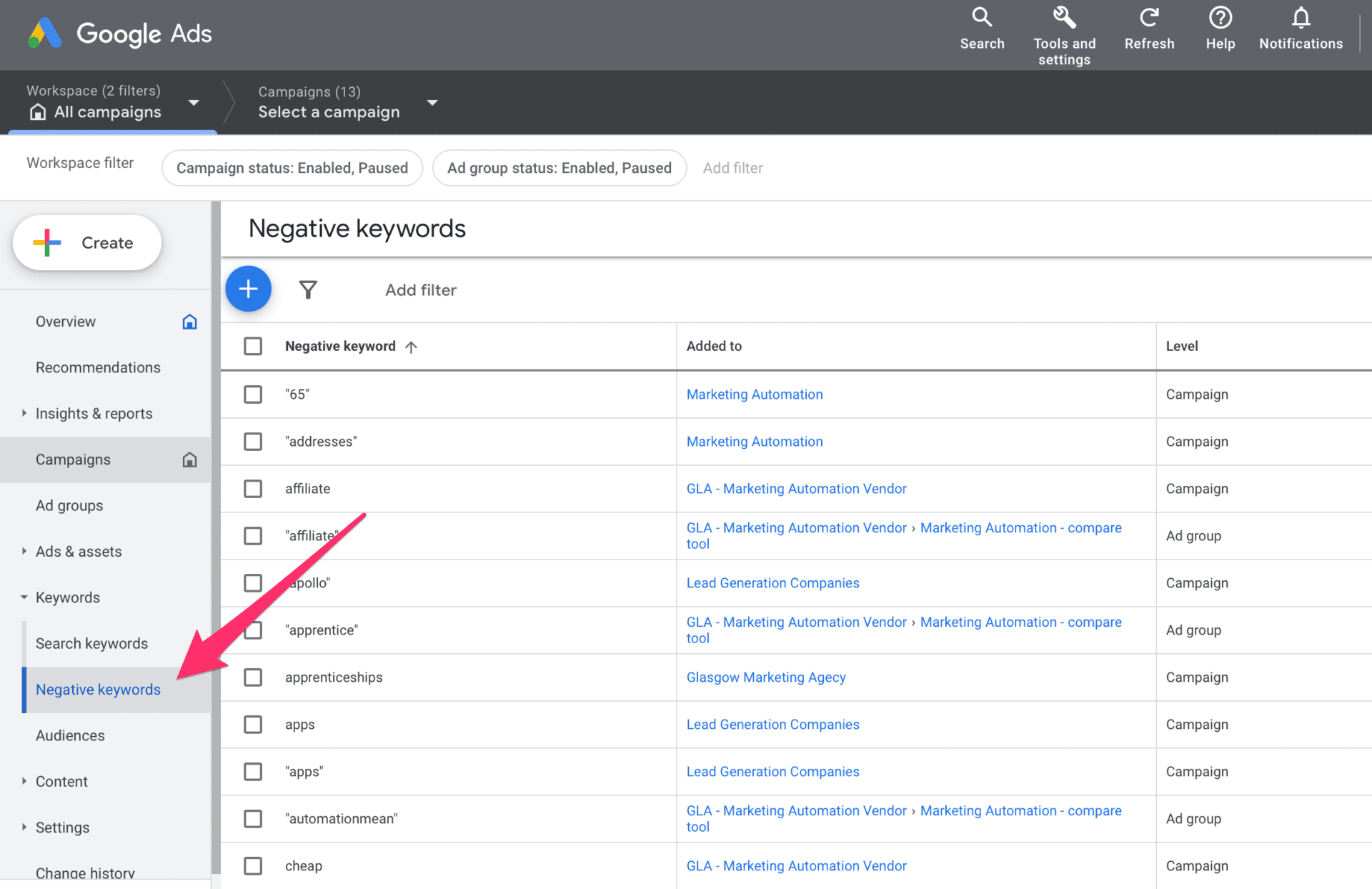Open Tools and settings wrench icon

tap(1064, 18)
